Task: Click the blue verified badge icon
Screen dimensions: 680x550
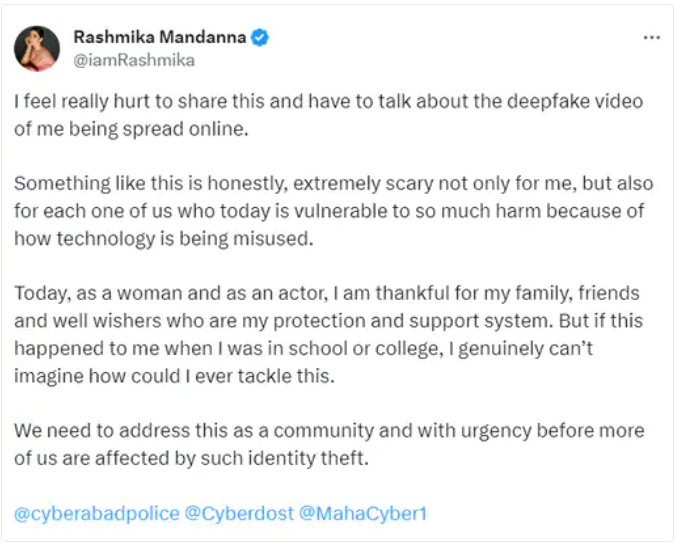Action: click(260, 38)
